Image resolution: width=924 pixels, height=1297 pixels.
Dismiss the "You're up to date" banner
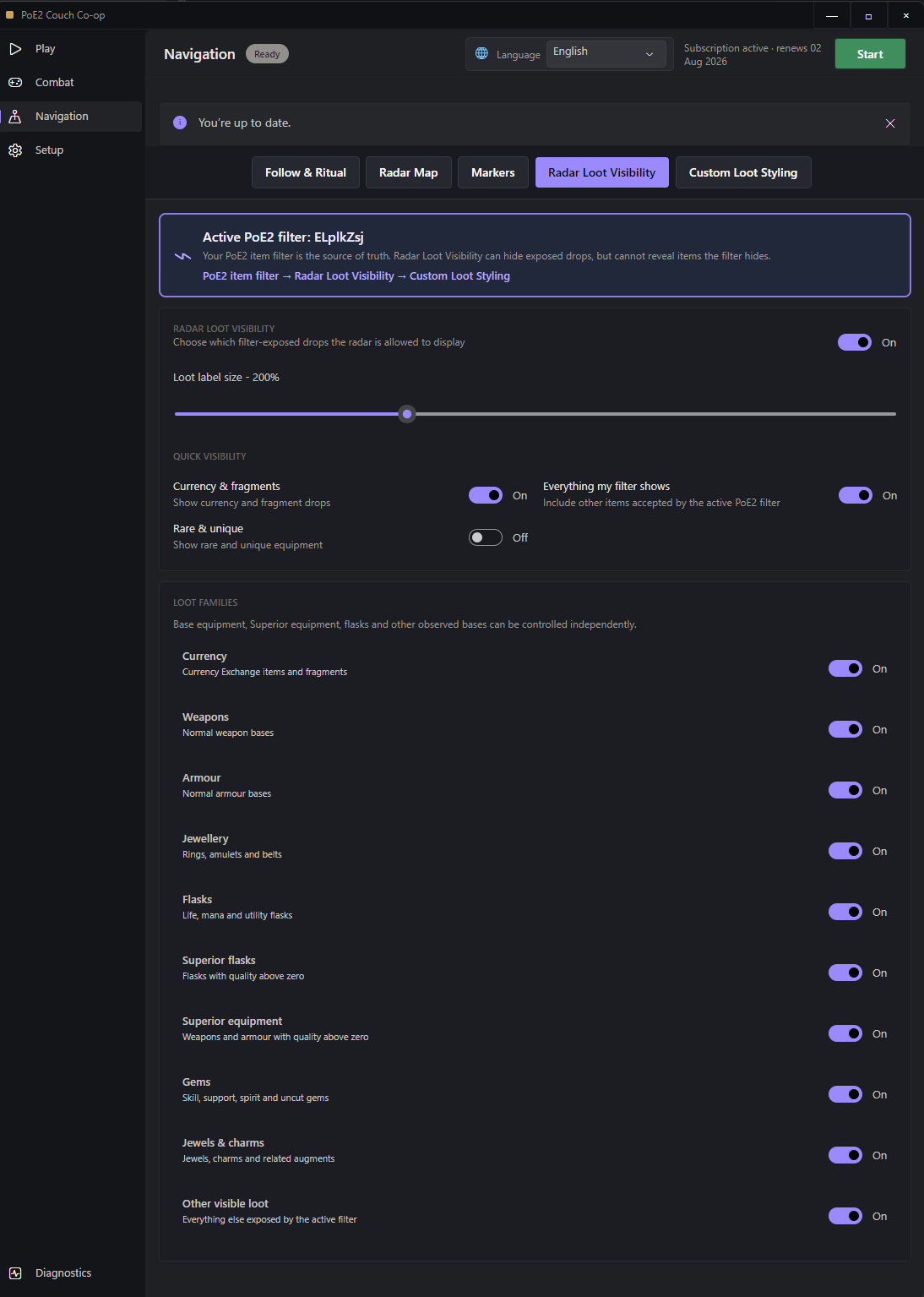[890, 123]
